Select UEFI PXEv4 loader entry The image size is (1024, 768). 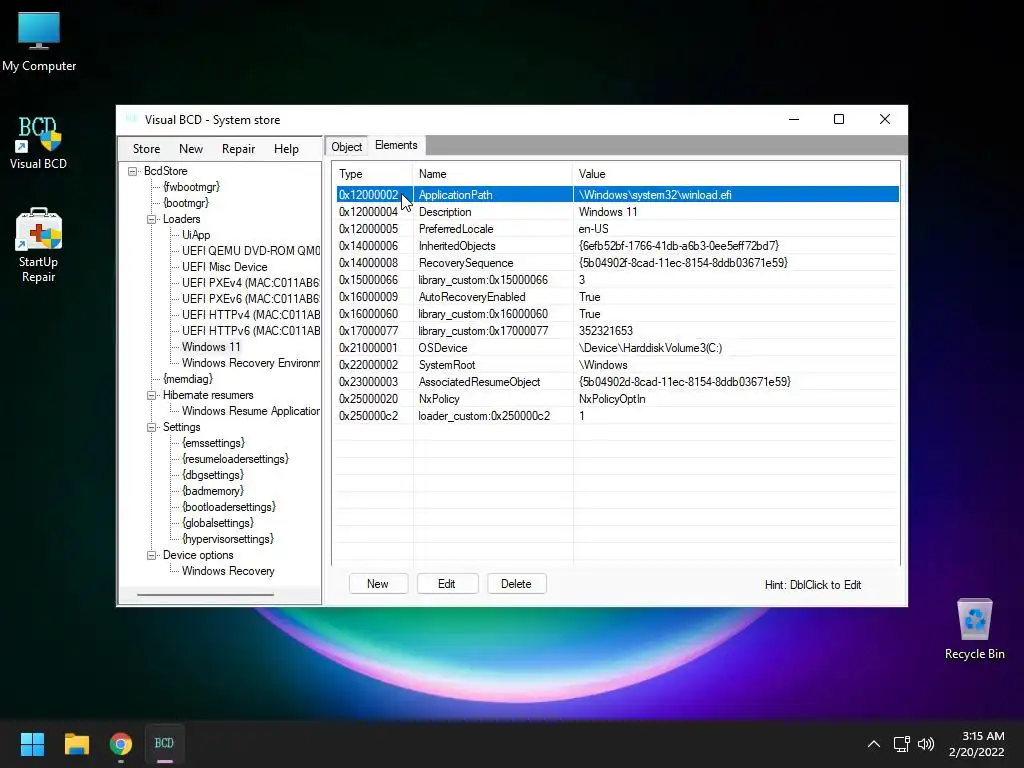click(x=251, y=283)
